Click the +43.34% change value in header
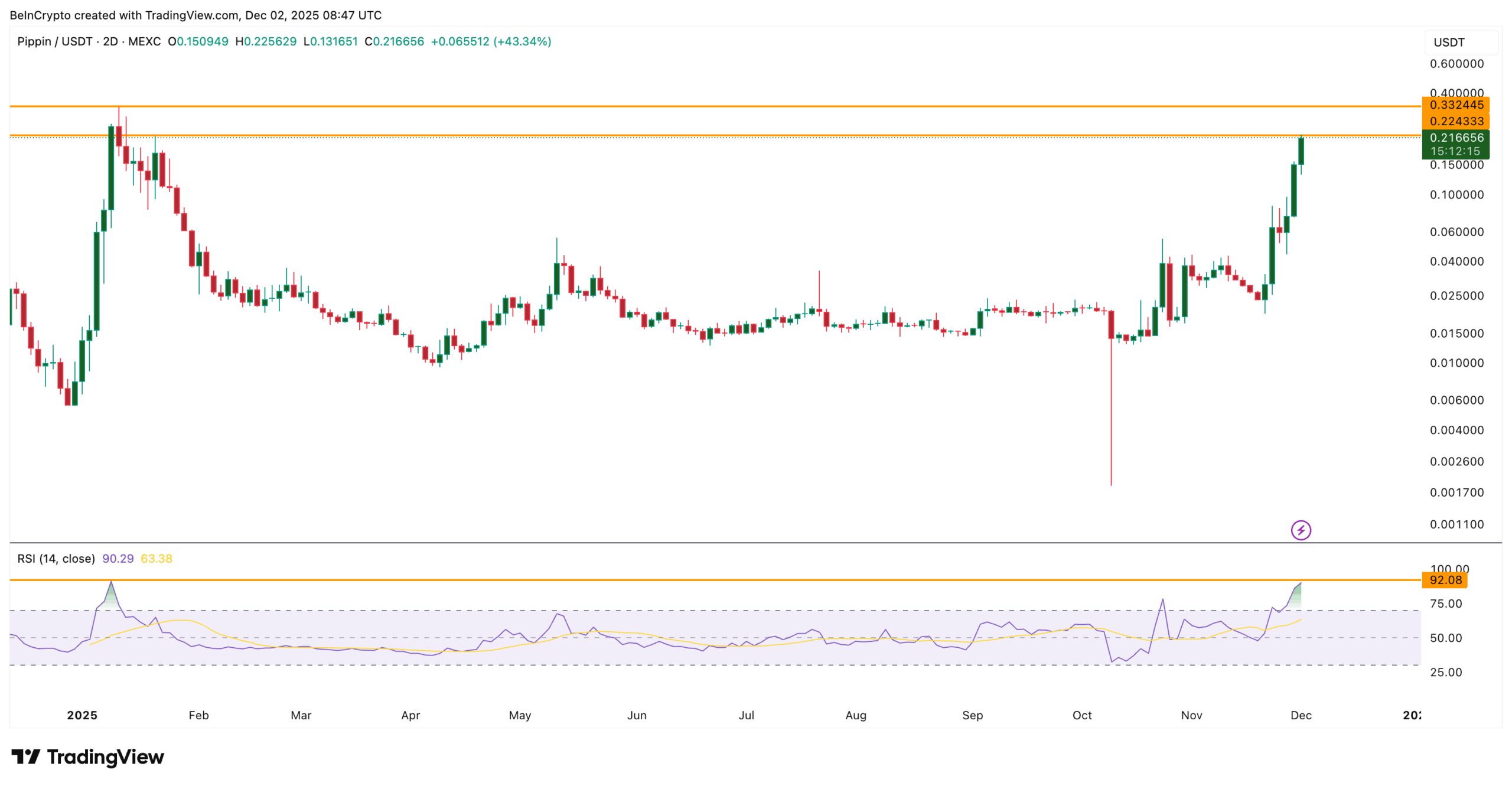Image resolution: width=1512 pixels, height=786 pixels. pyautogui.click(x=523, y=41)
